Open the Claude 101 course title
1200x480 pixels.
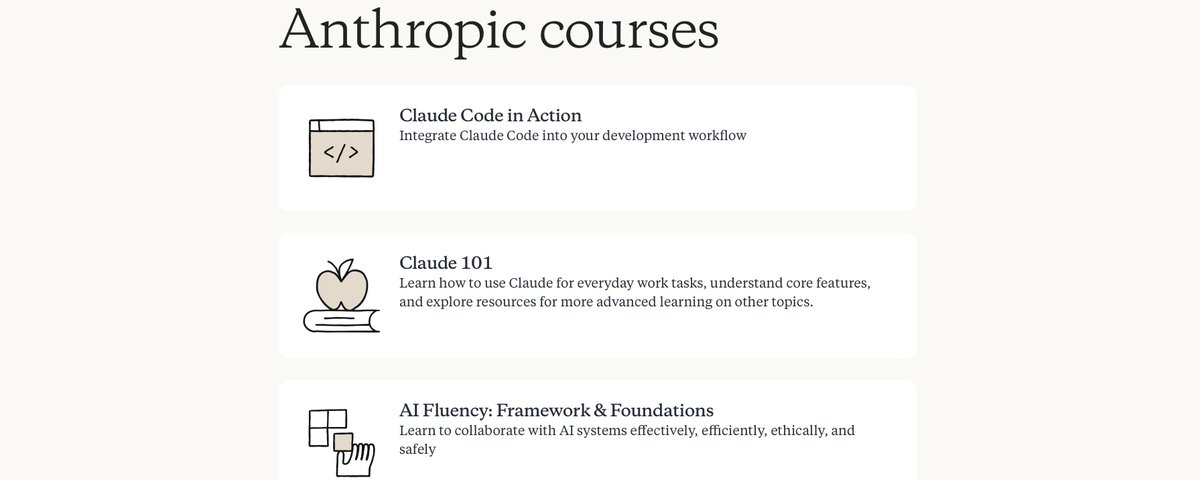(x=445, y=263)
